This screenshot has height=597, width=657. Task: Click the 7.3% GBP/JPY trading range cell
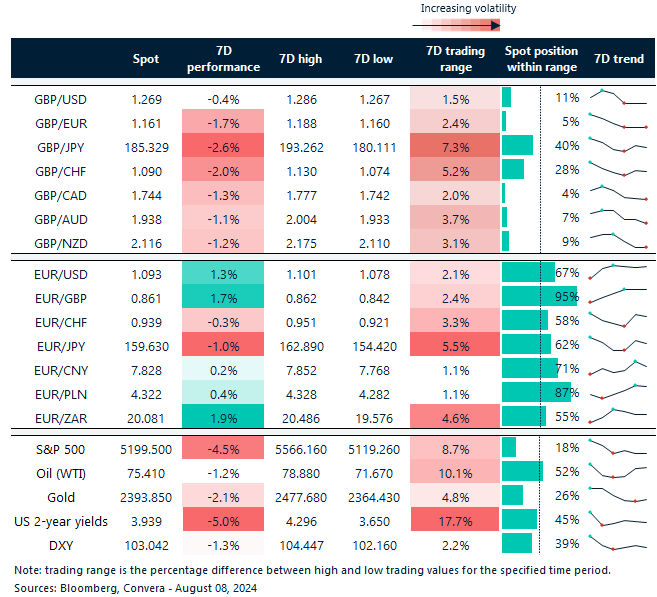point(455,147)
